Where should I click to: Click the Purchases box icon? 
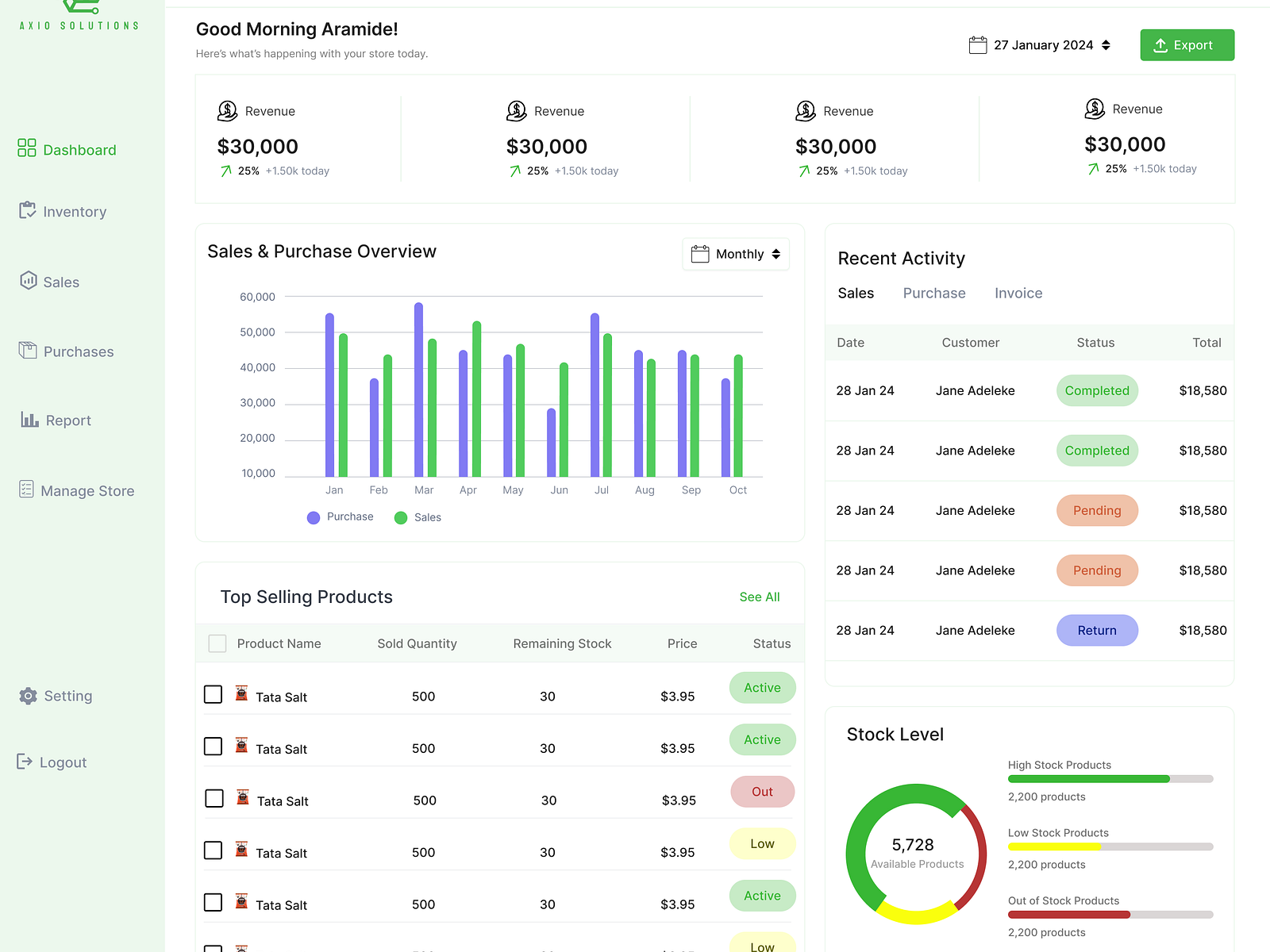tap(28, 350)
